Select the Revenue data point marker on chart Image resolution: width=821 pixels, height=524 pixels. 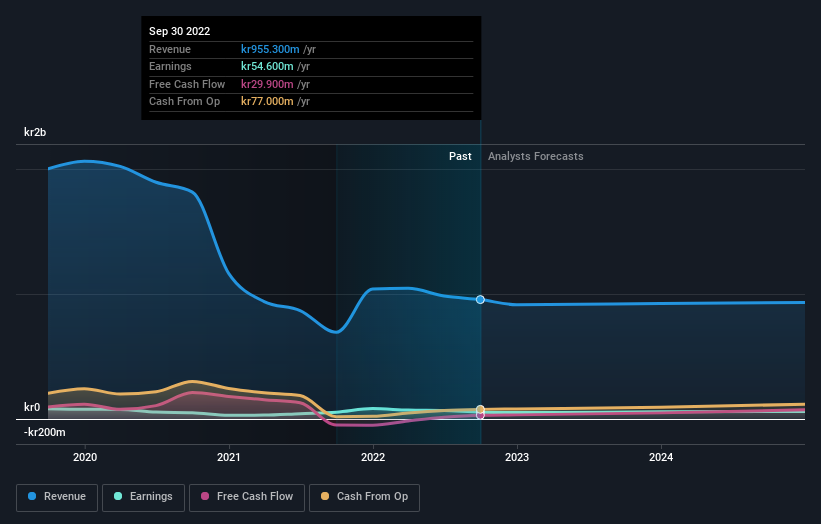[x=480, y=299]
